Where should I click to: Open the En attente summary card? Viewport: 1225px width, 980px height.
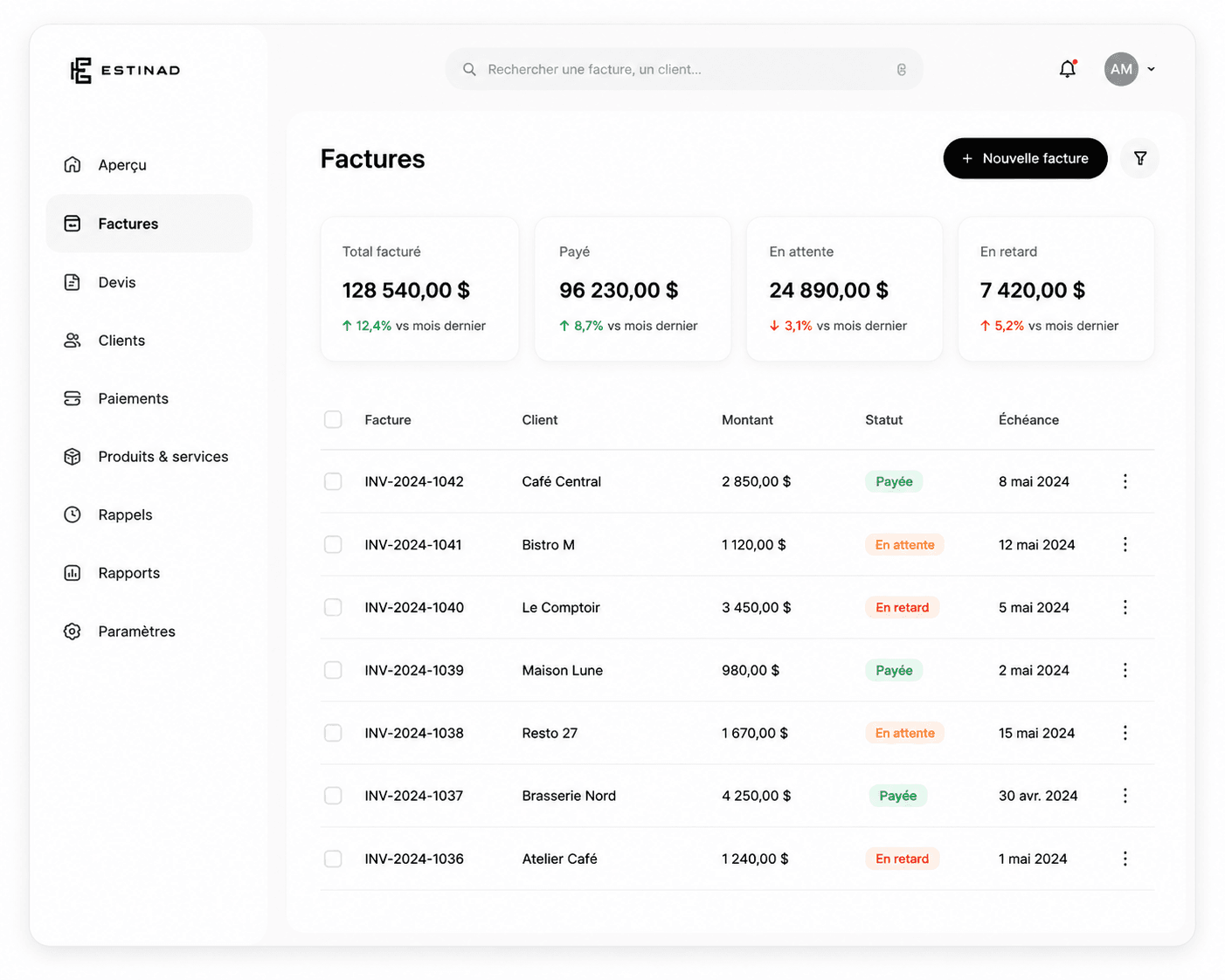click(x=844, y=289)
